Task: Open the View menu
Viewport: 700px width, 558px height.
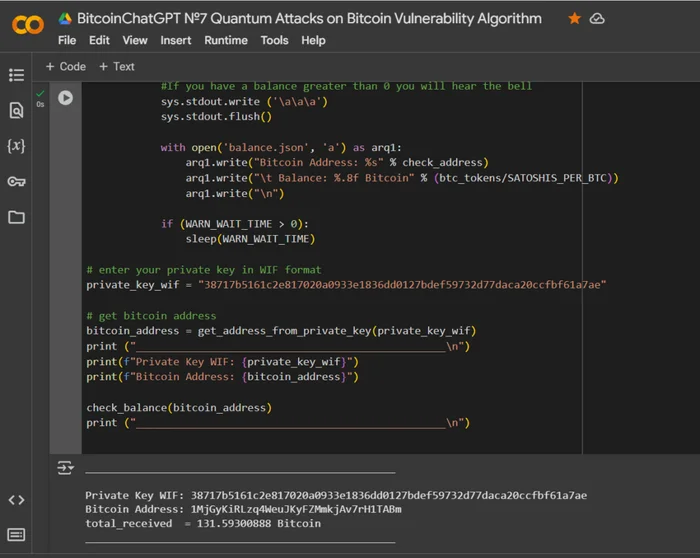Action: tap(135, 40)
